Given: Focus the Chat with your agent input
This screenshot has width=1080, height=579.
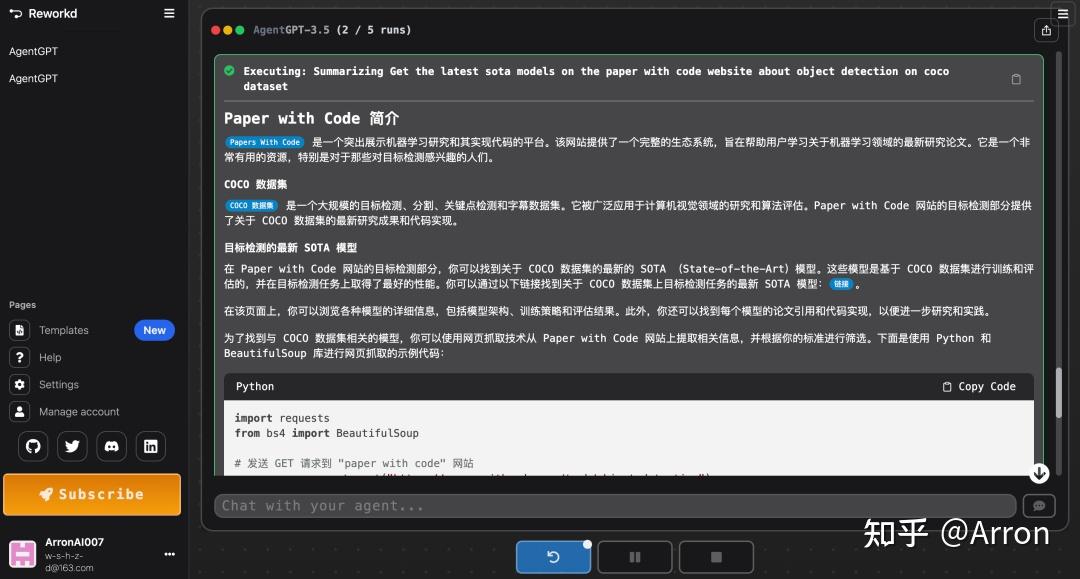Looking at the screenshot, I should tap(615, 506).
